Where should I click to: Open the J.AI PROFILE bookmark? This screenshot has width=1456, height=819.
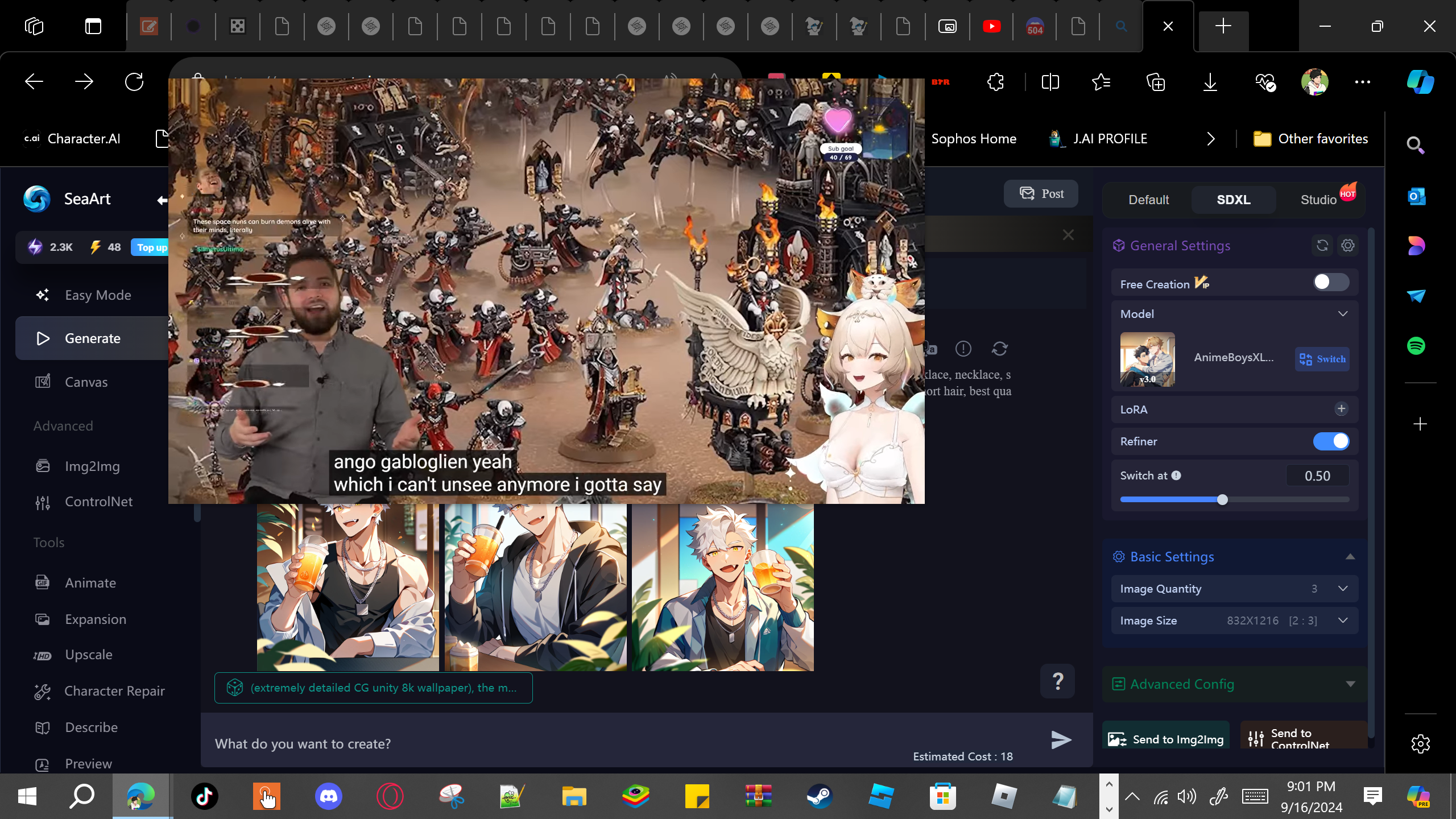(1098, 139)
